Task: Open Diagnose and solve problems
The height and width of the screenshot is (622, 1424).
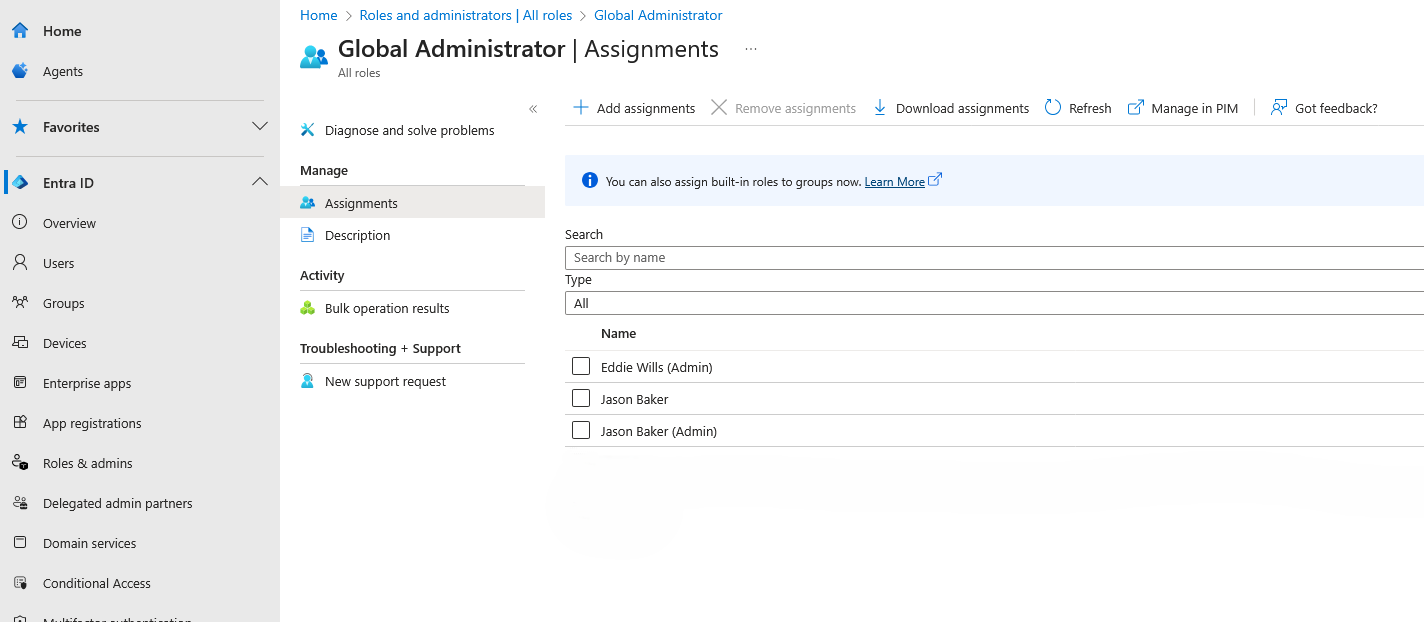Action: [x=409, y=131]
